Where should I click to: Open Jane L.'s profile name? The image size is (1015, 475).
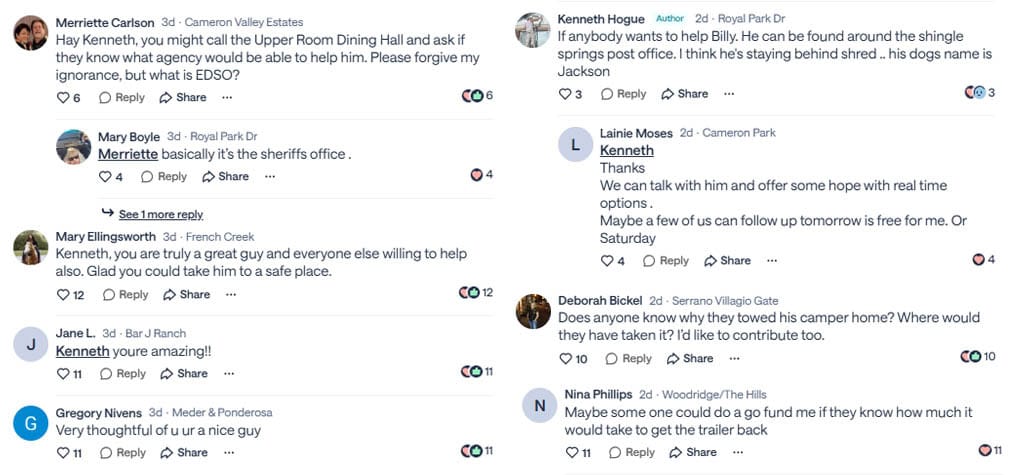pos(76,333)
